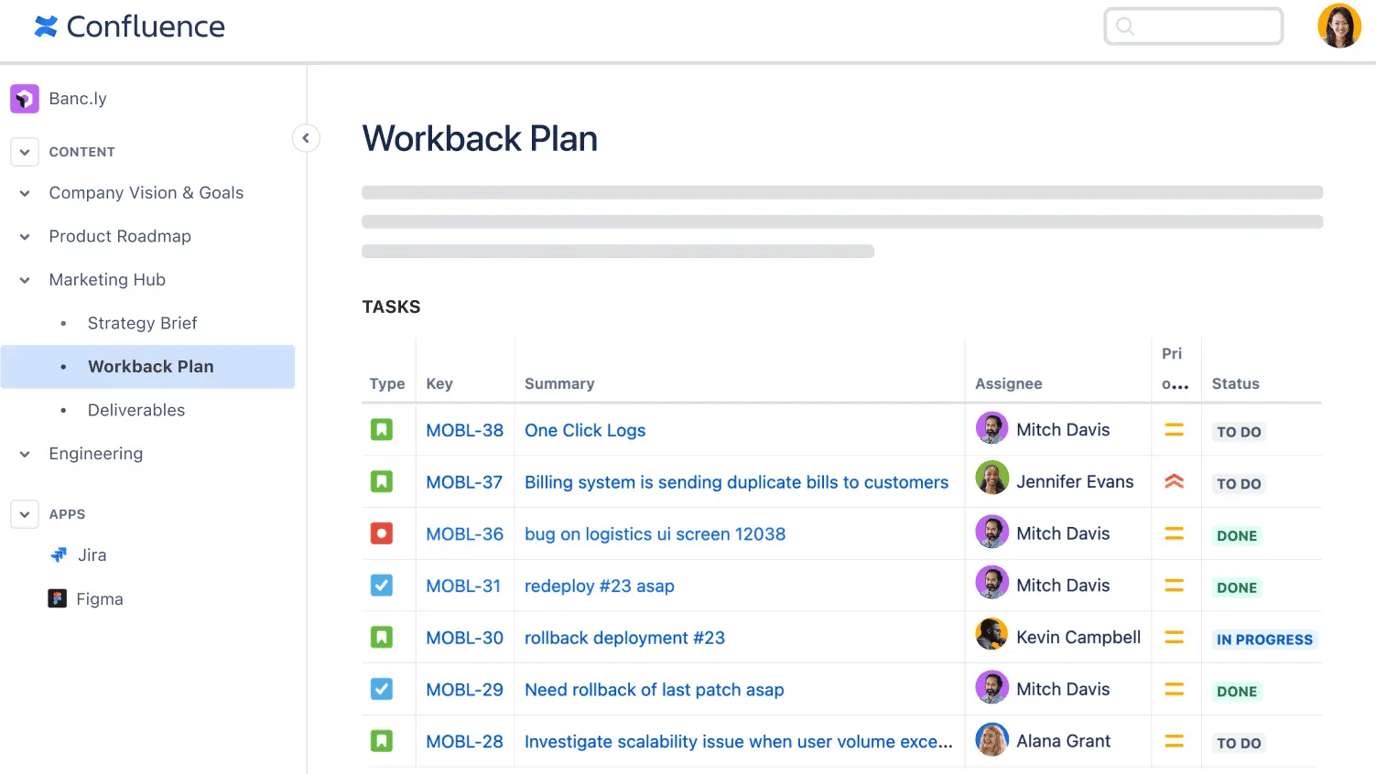
Task: Click the search field in header
Action: click(1194, 27)
